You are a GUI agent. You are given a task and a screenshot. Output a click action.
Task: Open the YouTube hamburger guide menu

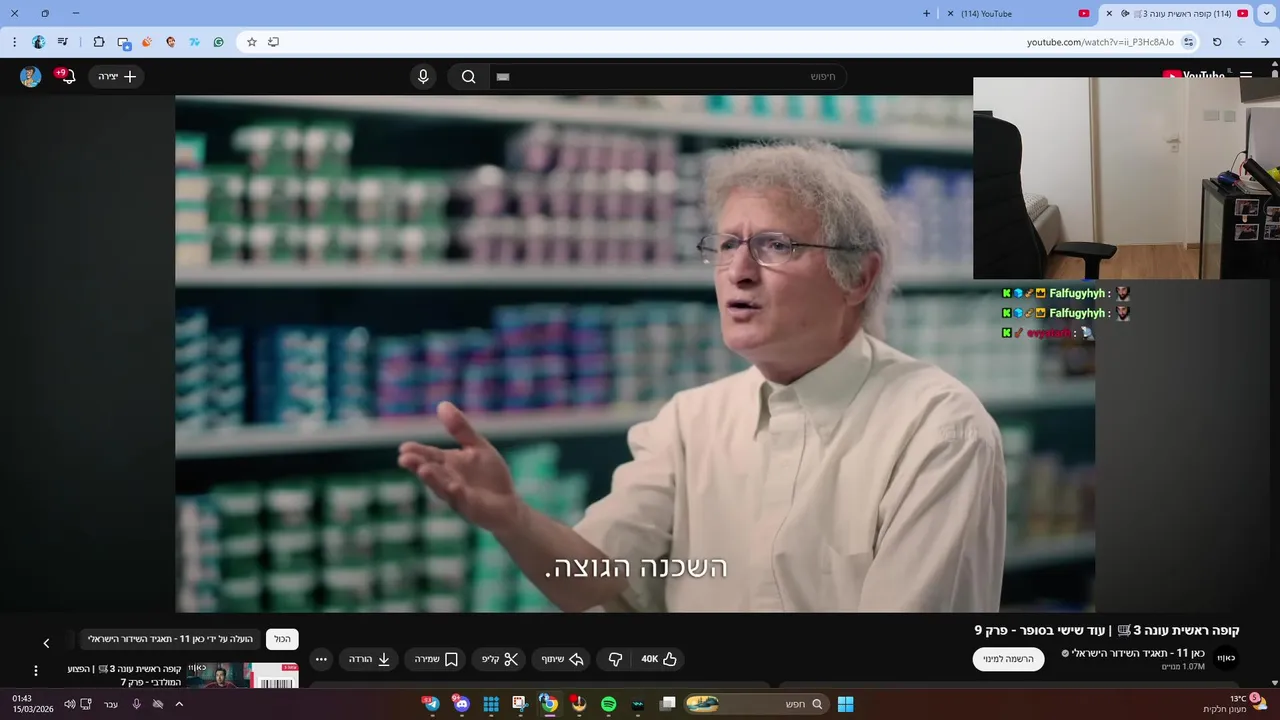pyautogui.click(x=1246, y=76)
